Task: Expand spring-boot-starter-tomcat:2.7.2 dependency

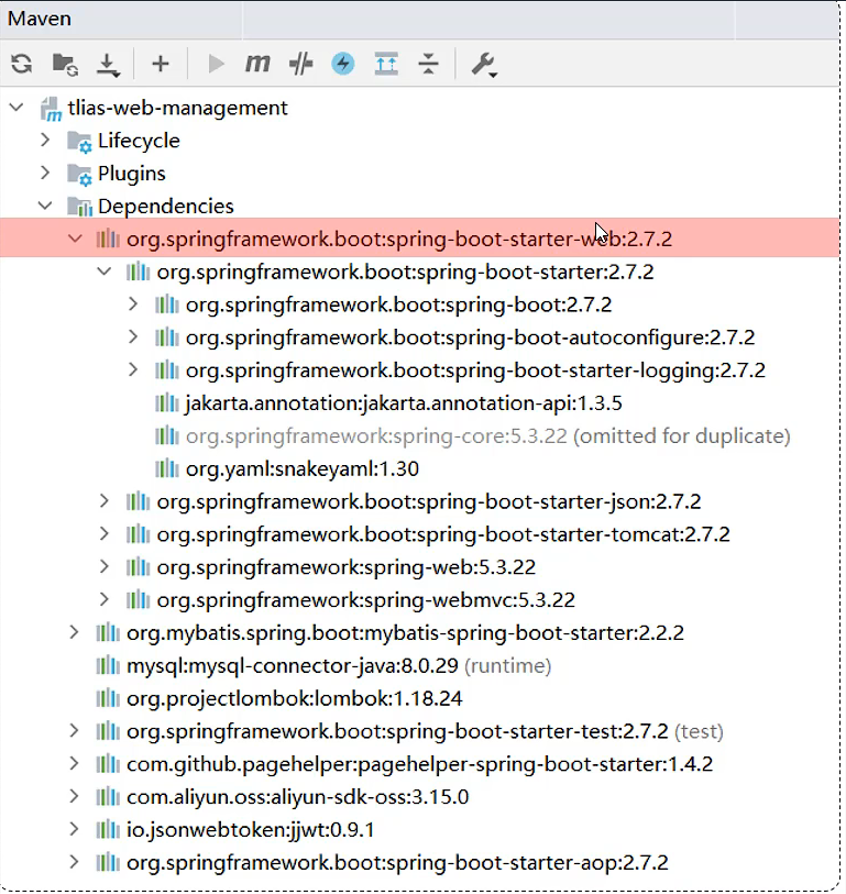Action: [x=104, y=534]
